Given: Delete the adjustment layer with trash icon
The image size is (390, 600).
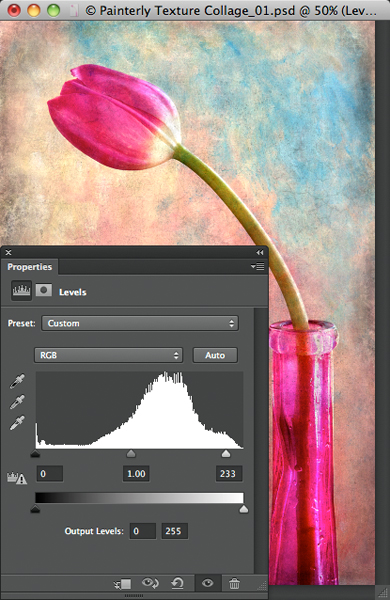Looking at the screenshot, I should pyautogui.click(x=234, y=583).
